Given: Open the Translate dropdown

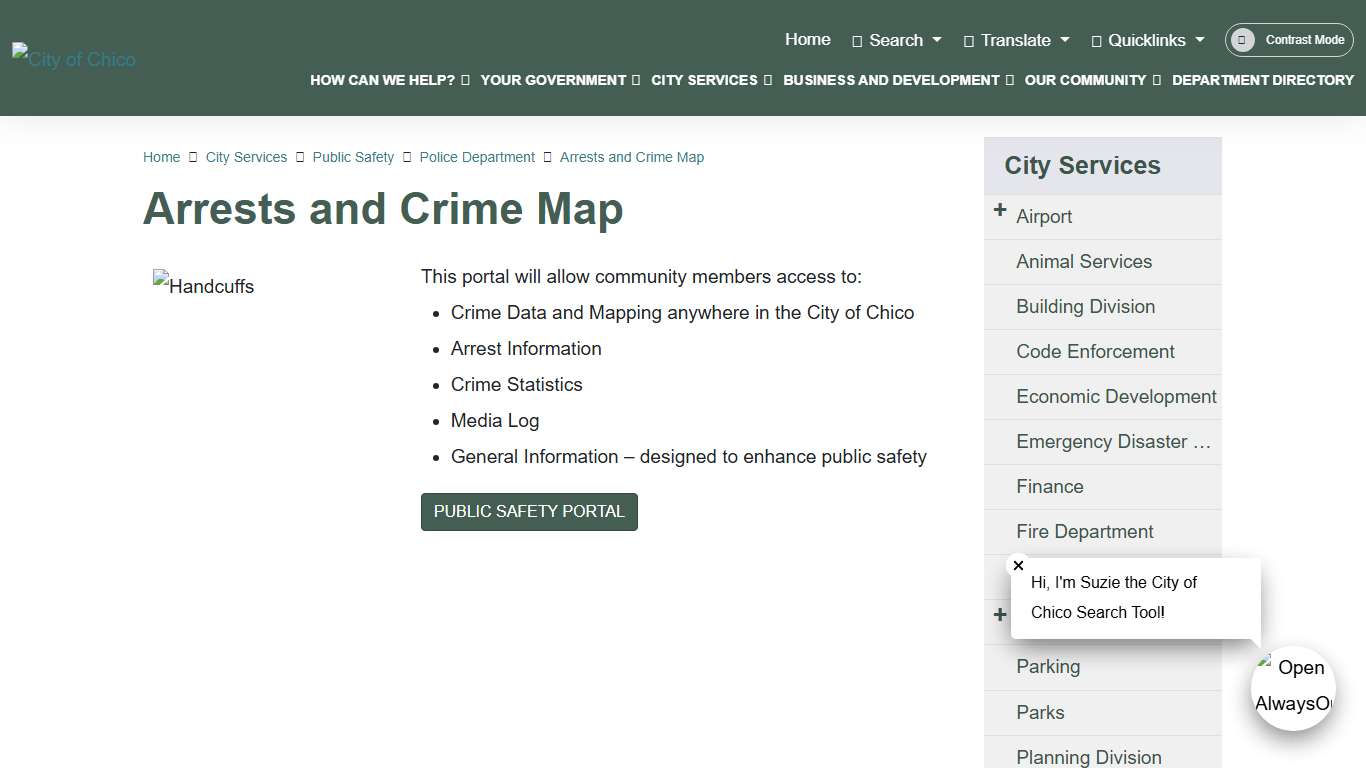Looking at the screenshot, I should (1016, 40).
